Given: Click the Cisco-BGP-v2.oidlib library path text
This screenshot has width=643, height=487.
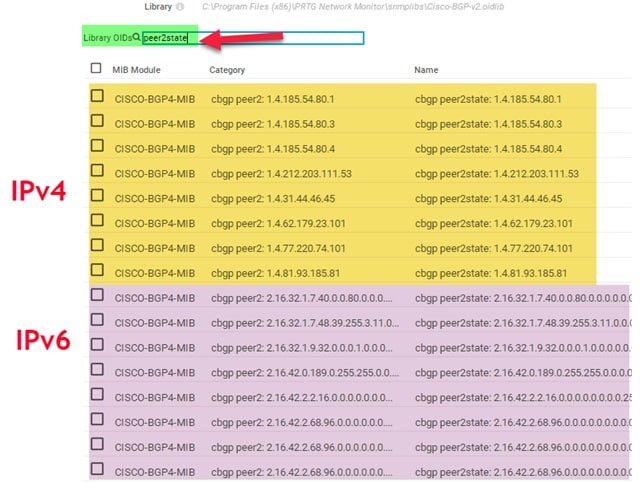Looking at the screenshot, I should pyautogui.click(x=353, y=7).
